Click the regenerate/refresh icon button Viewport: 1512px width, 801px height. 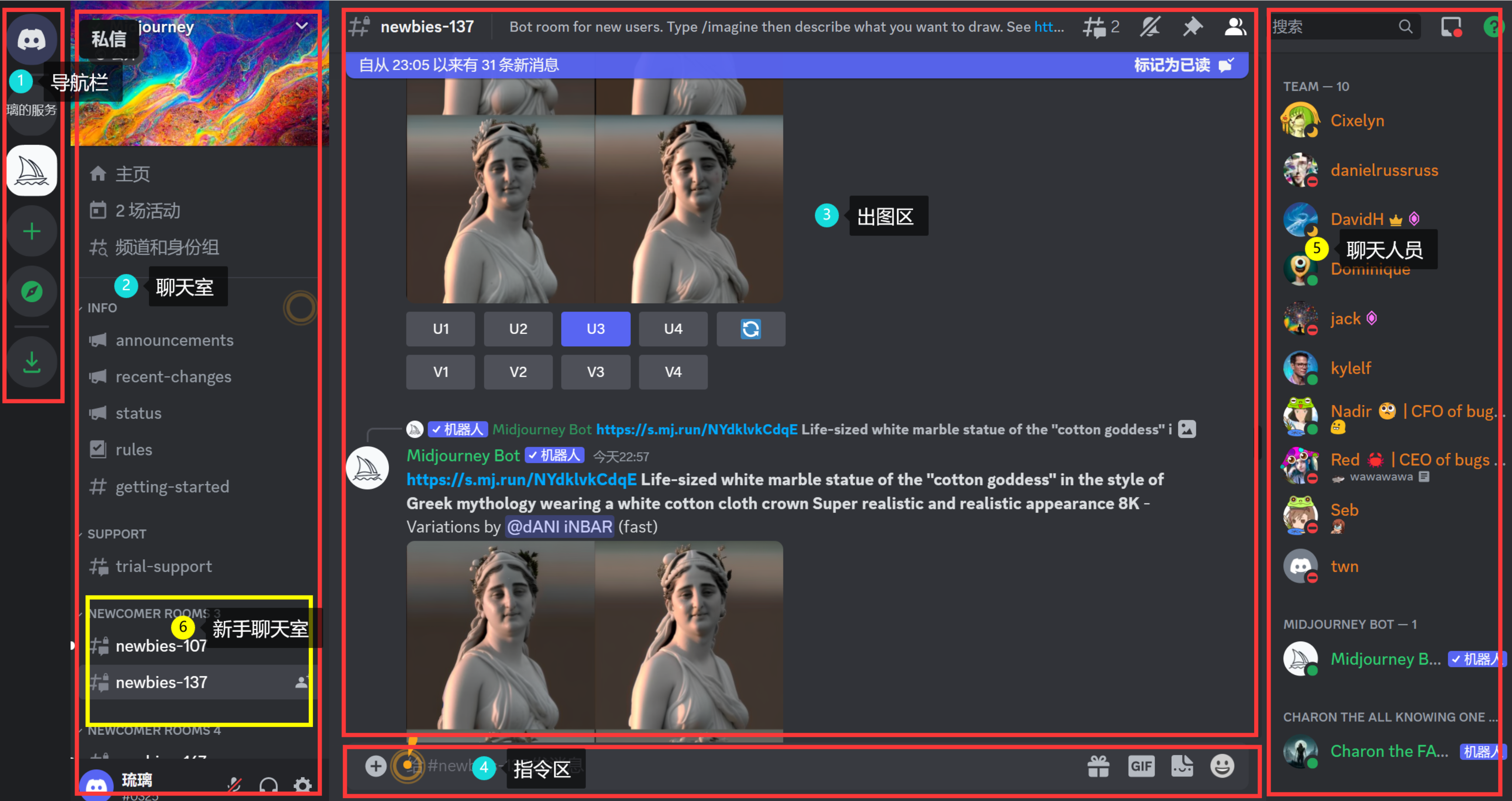pyautogui.click(x=751, y=329)
